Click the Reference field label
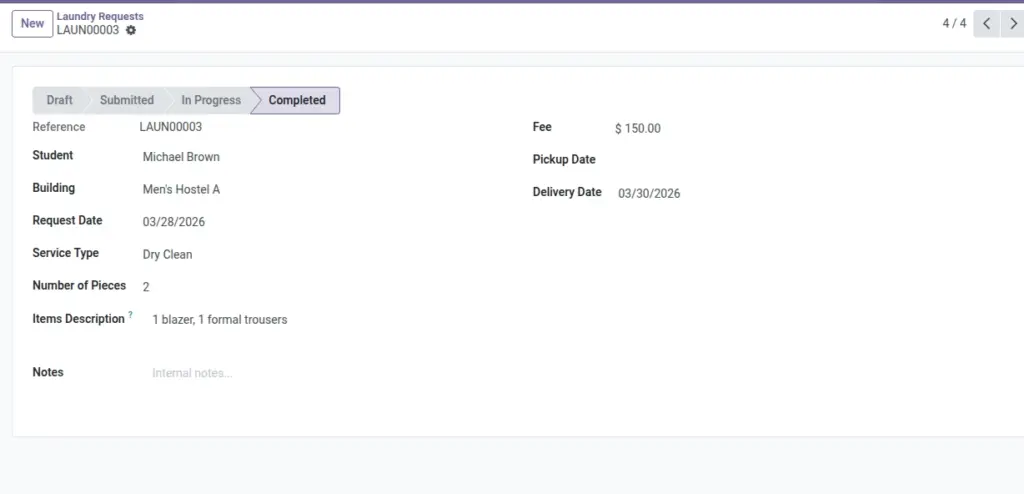The width and height of the screenshot is (1024, 494). tap(59, 127)
